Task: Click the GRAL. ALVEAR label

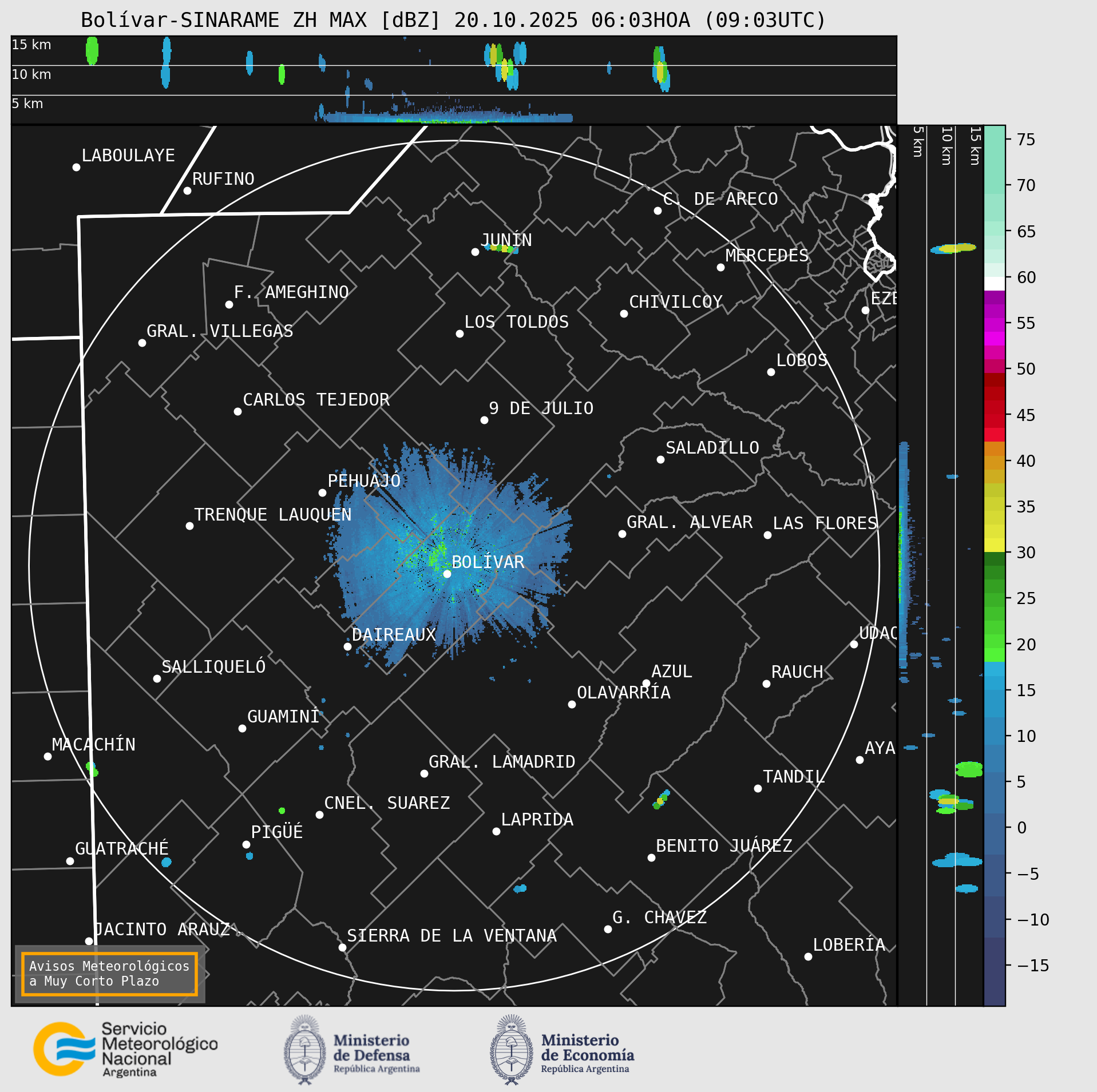Action: click(x=690, y=522)
